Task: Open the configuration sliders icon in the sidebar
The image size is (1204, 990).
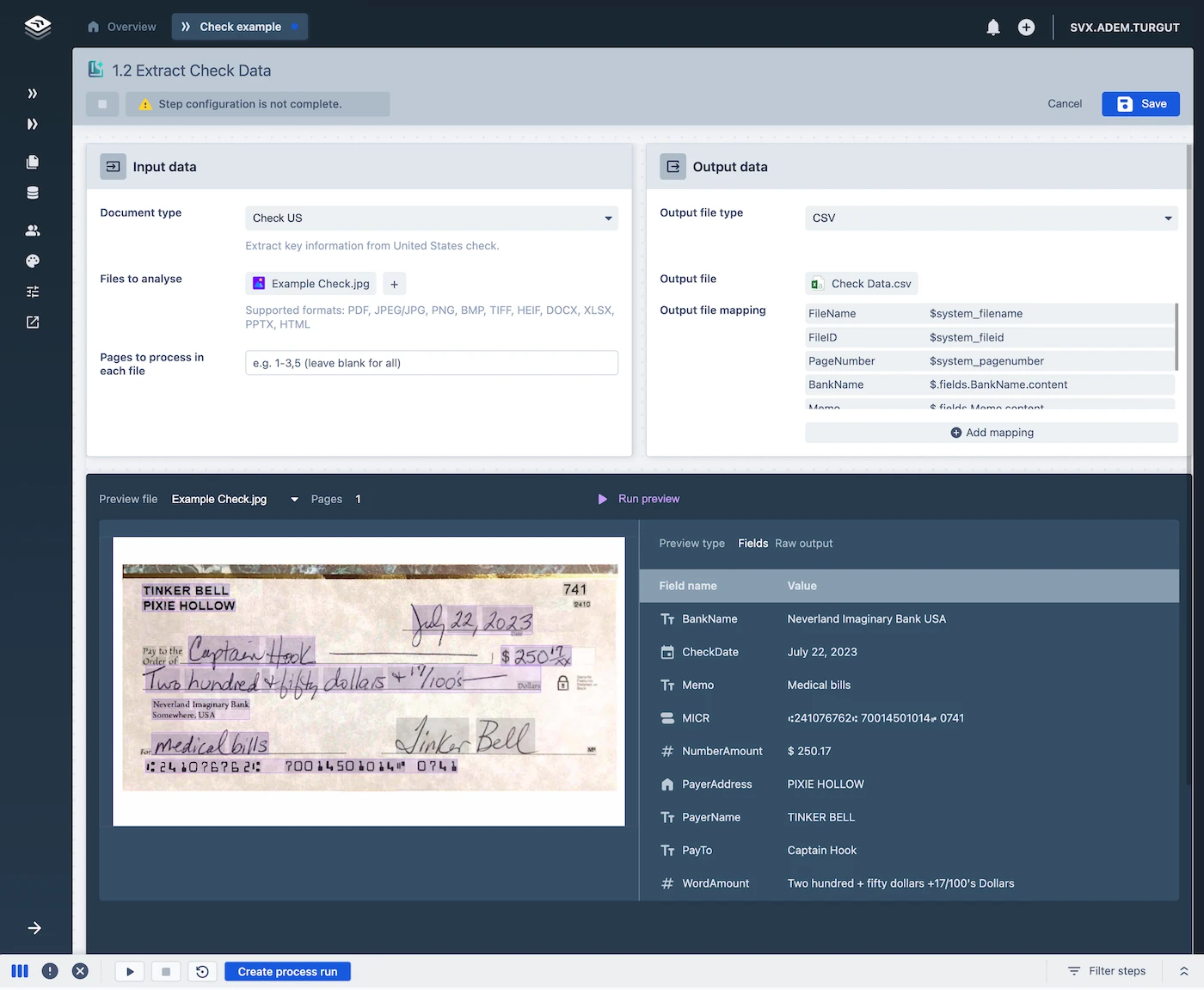Action: 32,292
